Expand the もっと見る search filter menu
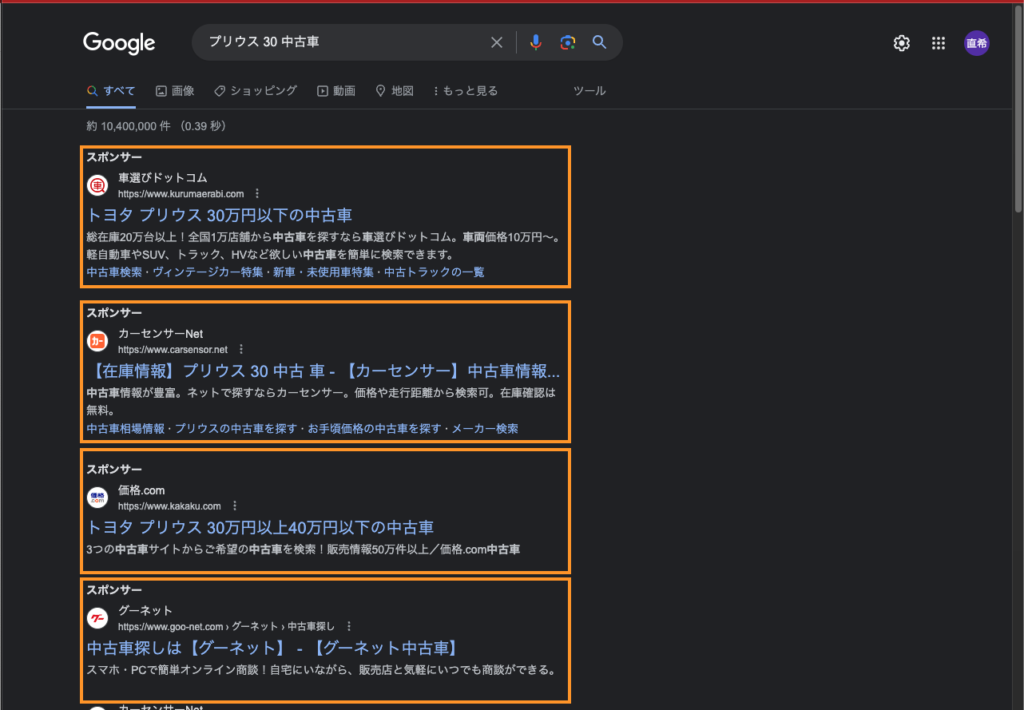The width and height of the screenshot is (1024, 710). [x=466, y=91]
